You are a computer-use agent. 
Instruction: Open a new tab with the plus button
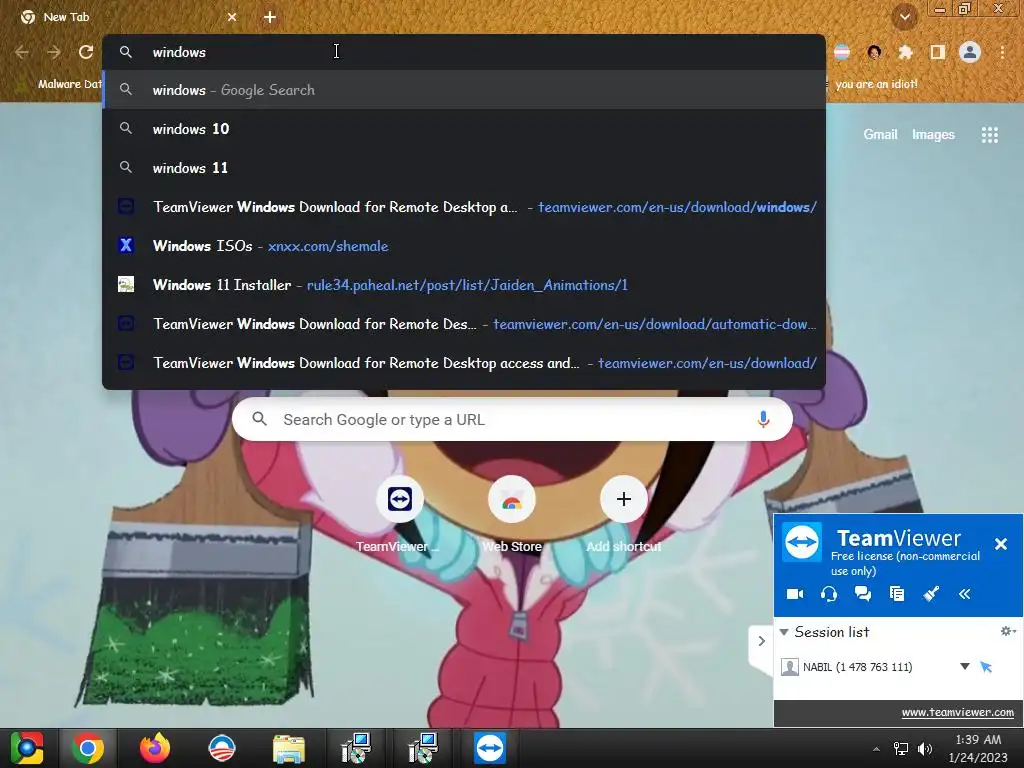point(270,17)
